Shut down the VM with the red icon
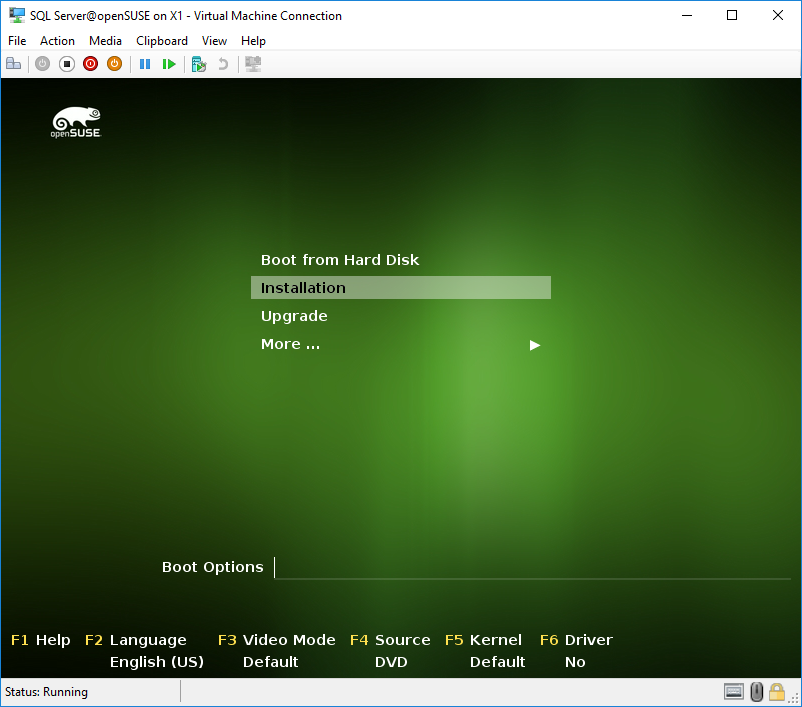Image resolution: width=802 pixels, height=707 pixels. click(91, 64)
